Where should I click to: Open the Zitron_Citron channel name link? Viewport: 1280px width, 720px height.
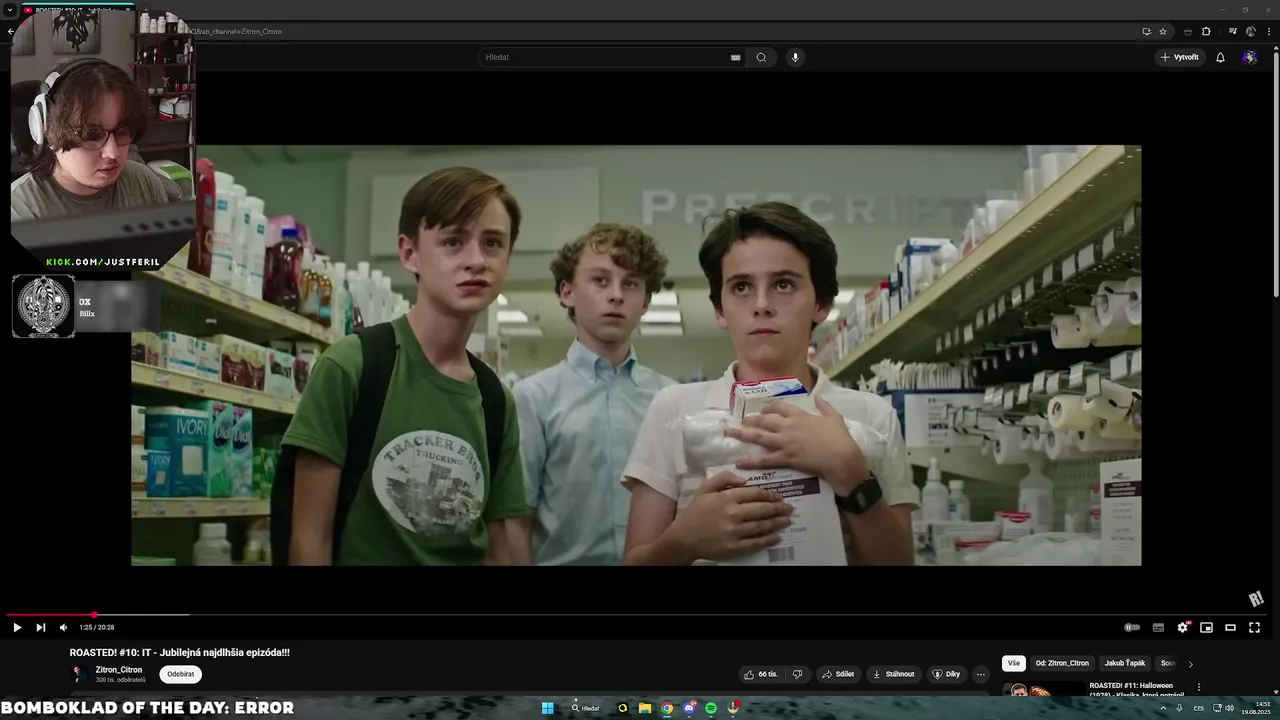119,670
